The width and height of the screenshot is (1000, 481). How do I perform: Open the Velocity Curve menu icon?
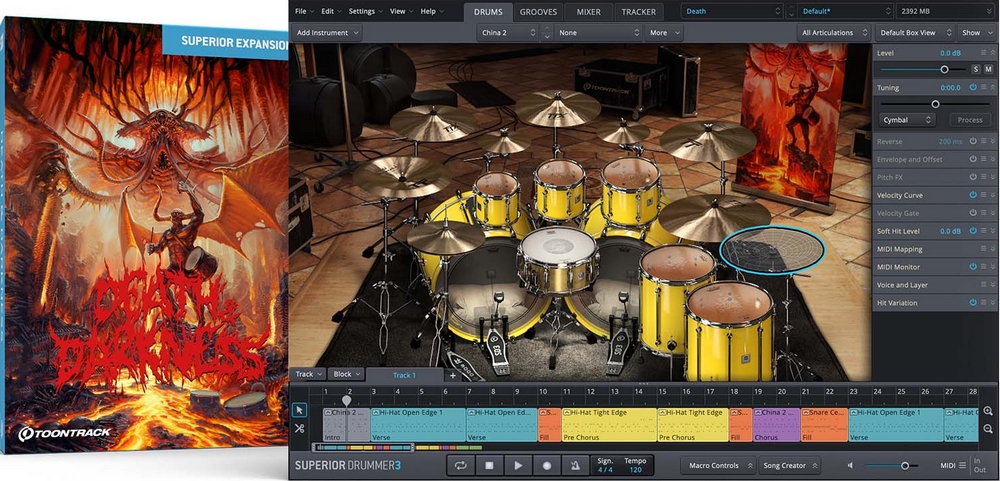pos(983,195)
